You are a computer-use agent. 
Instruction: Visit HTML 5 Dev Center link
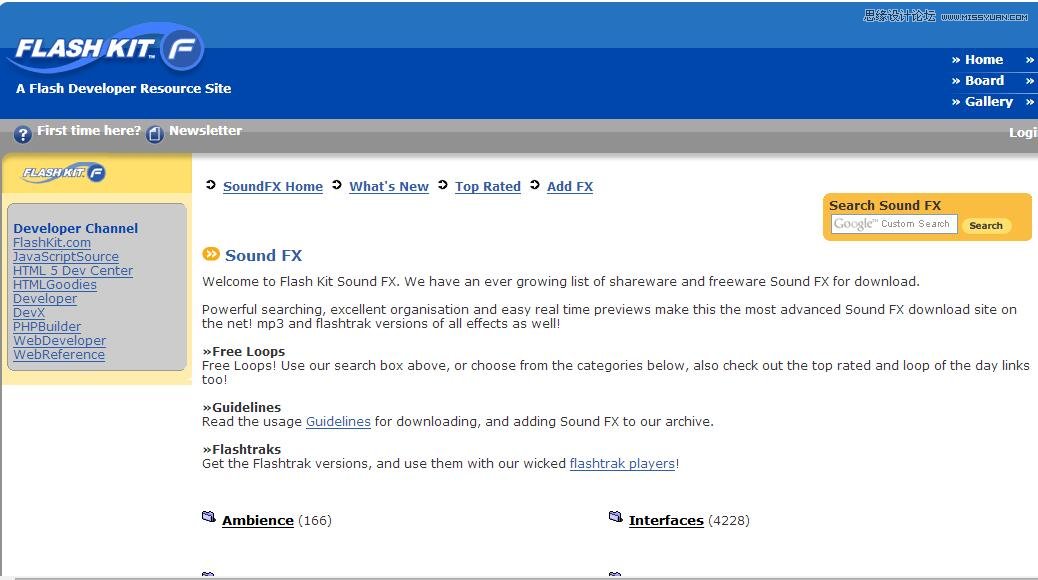[x=73, y=271]
